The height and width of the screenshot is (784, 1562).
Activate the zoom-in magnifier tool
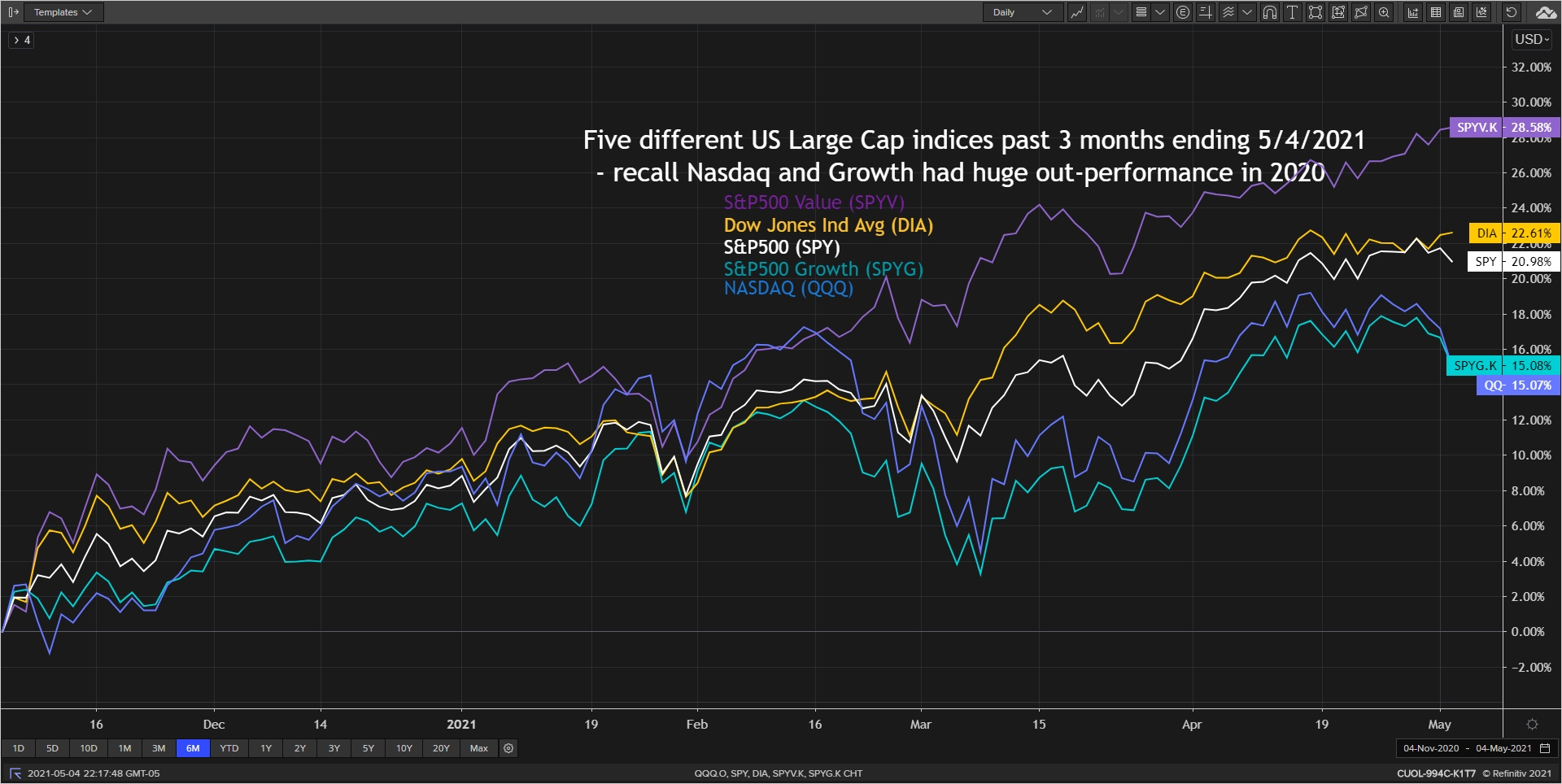[x=1384, y=12]
